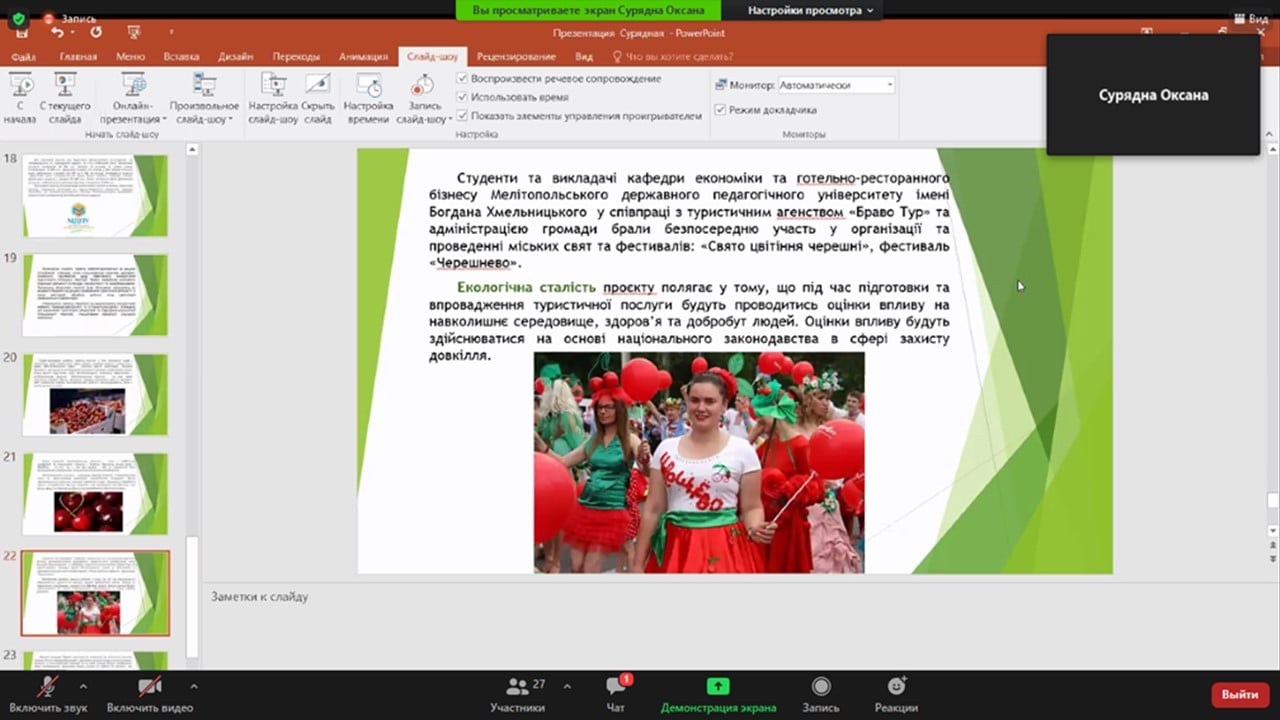Image resolution: width=1280 pixels, height=720 pixels.
Task: Toggle Воспроизвести речевое сопровождение checkbox
Action: coord(462,79)
